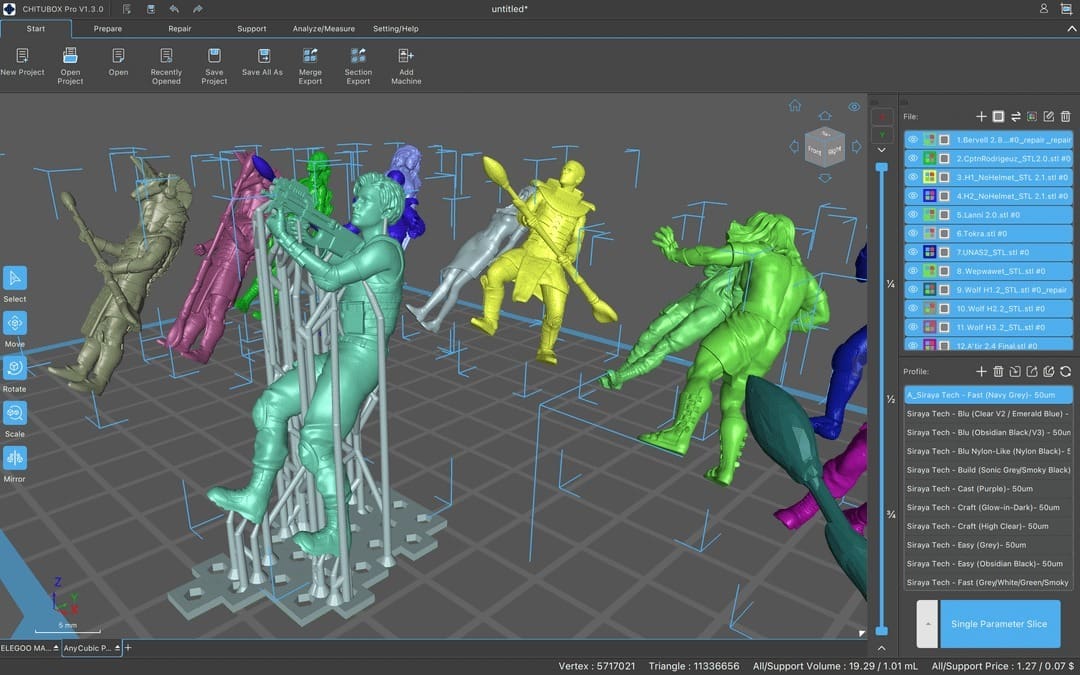
Task: Switch to the Support tab
Action: (x=251, y=29)
